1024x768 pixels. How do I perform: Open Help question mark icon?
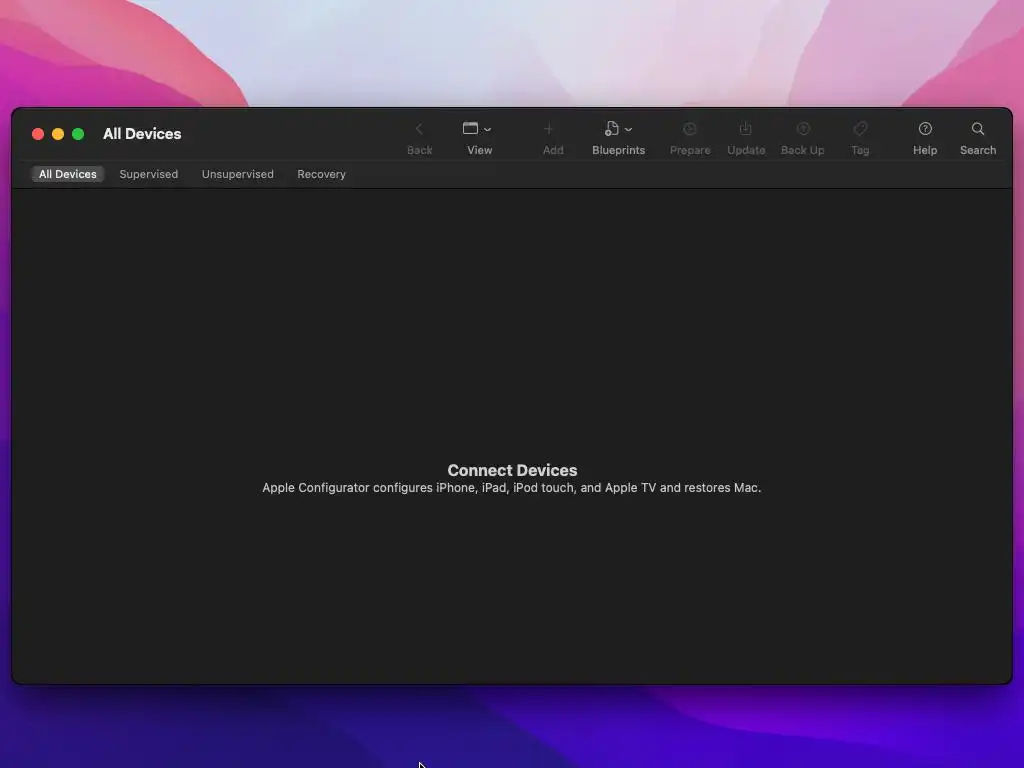click(925, 129)
